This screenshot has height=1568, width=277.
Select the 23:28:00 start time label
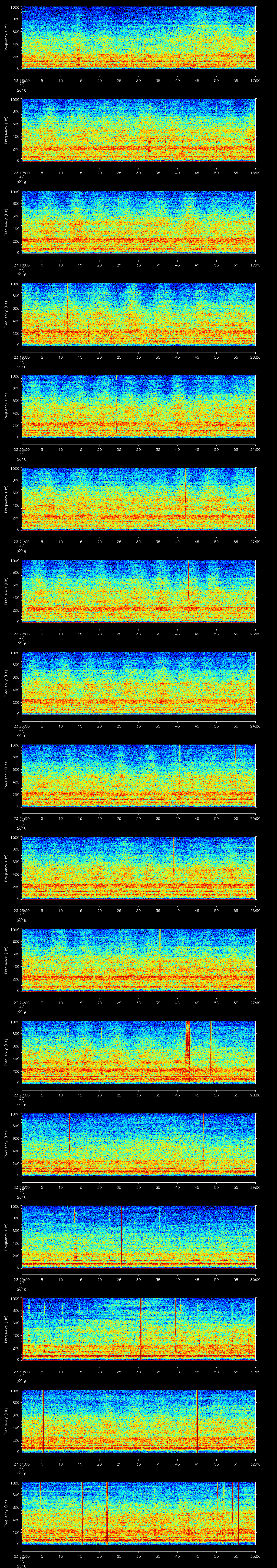22,1187
